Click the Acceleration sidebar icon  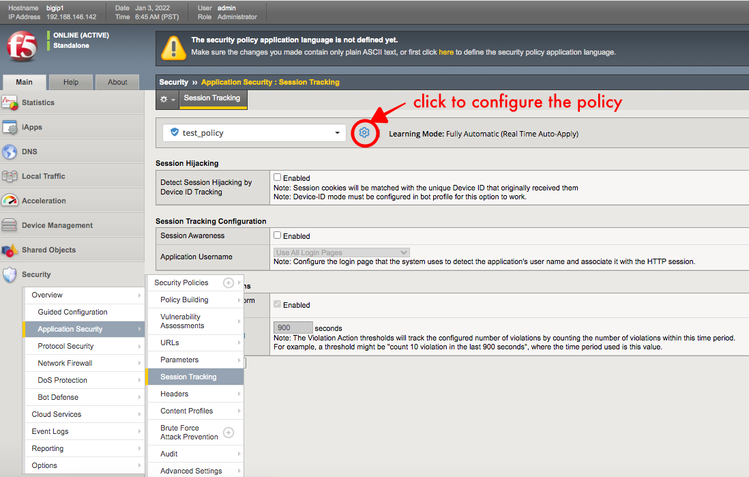(x=10, y=201)
